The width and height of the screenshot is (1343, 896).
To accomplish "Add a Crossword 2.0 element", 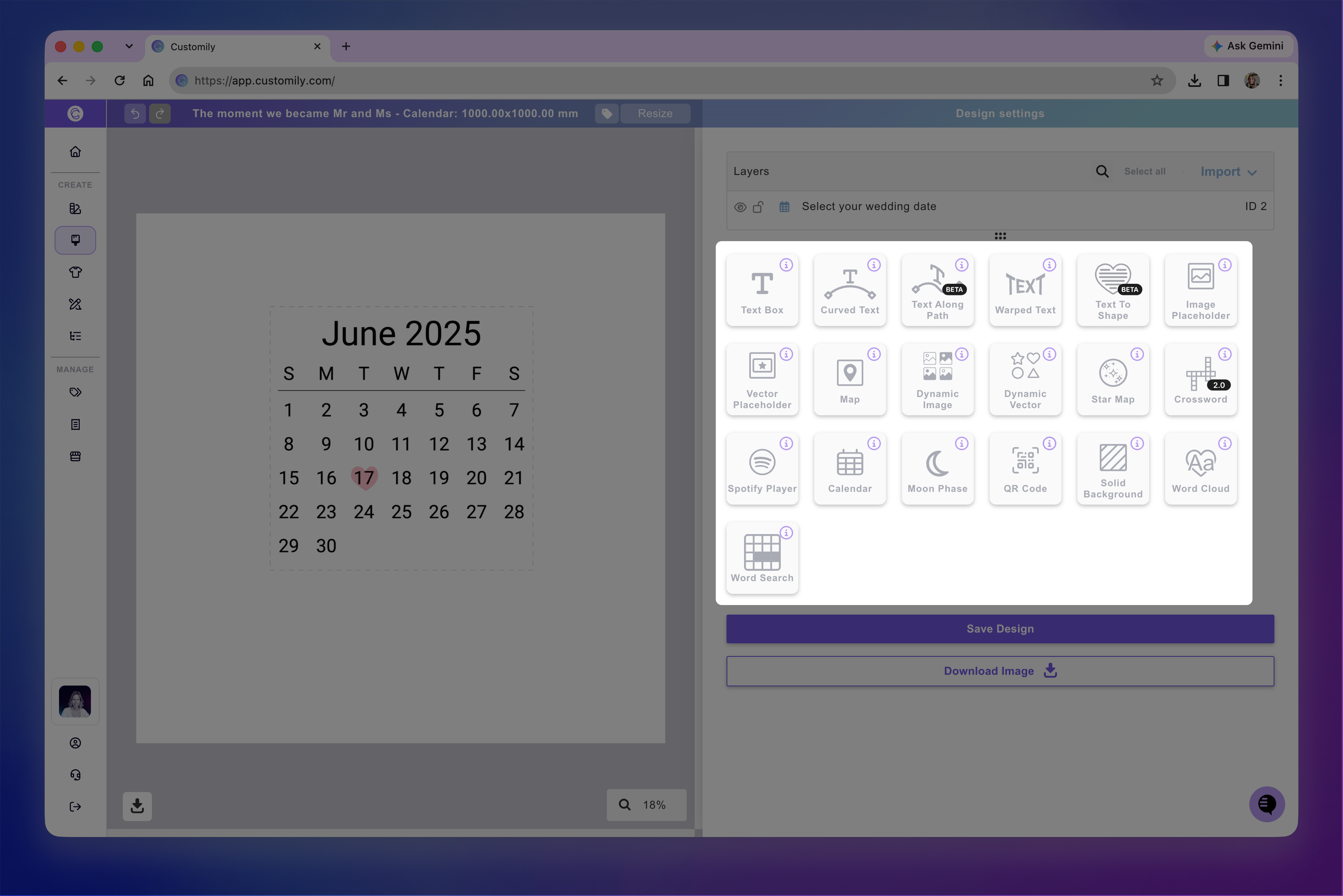I will [x=1201, y=379].
